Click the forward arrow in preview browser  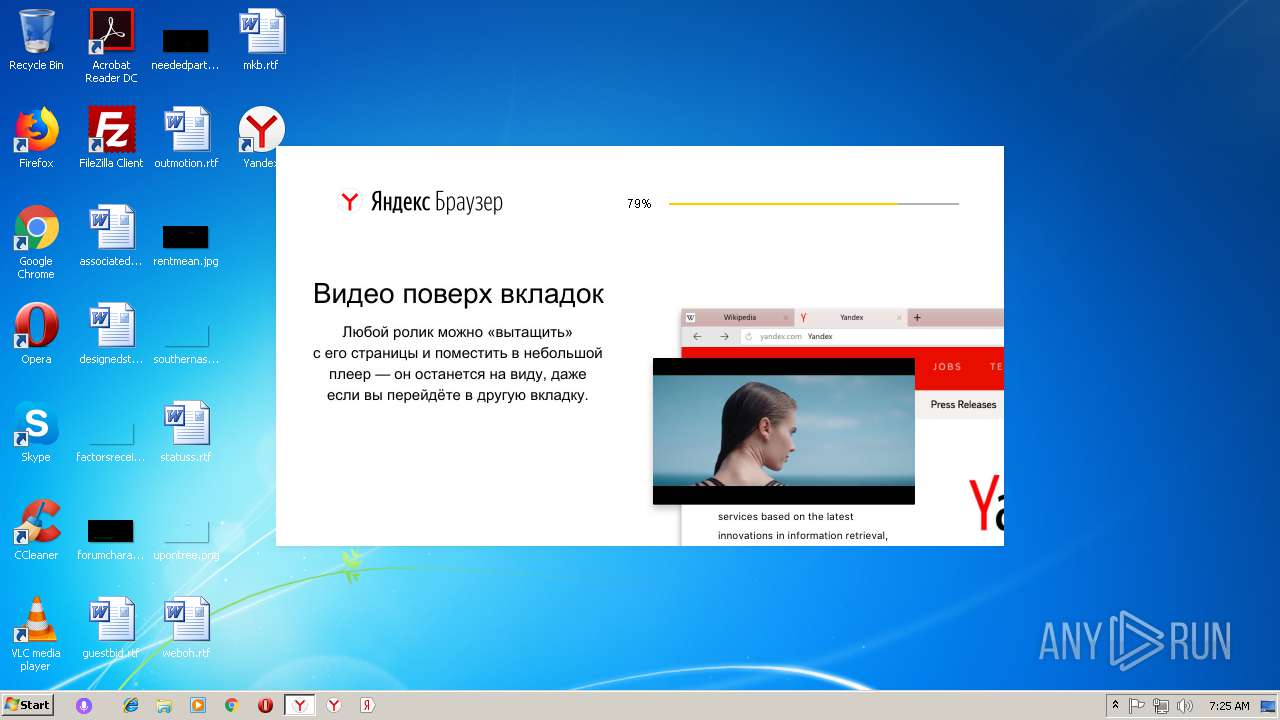(724, 337)
